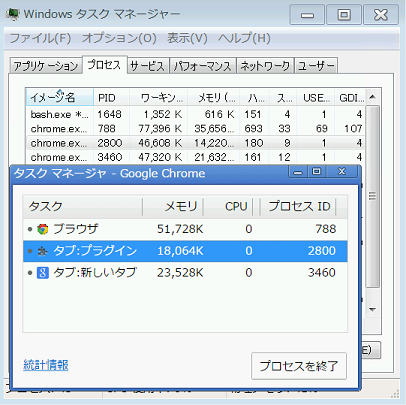Select the タブ:プラグイン task row
This screenshot has width=406, height=405.
click(x=185, y=251)
